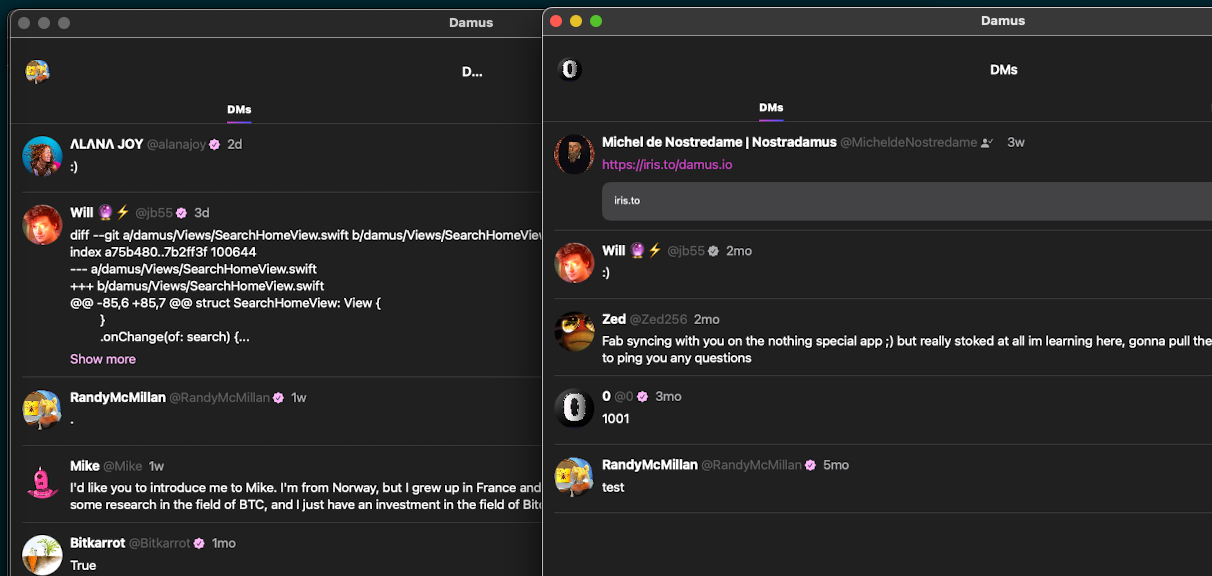
Task: Open Zed's name in right window
Action: click(x=614, y=319)
